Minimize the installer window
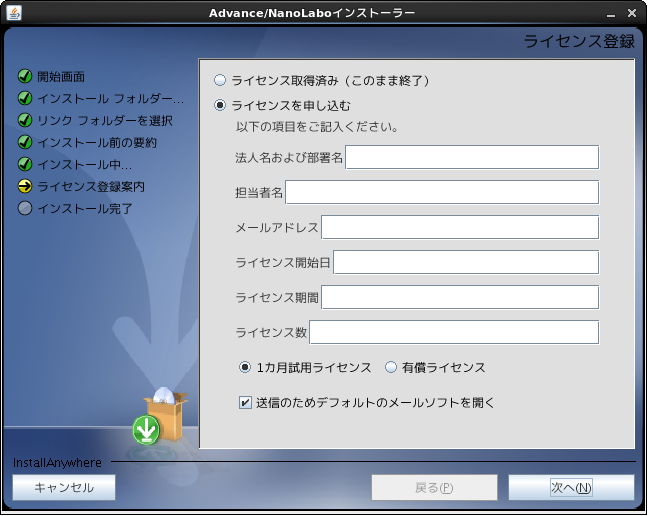The height and width of the screenshot is (516, 648). click(611, 14)
